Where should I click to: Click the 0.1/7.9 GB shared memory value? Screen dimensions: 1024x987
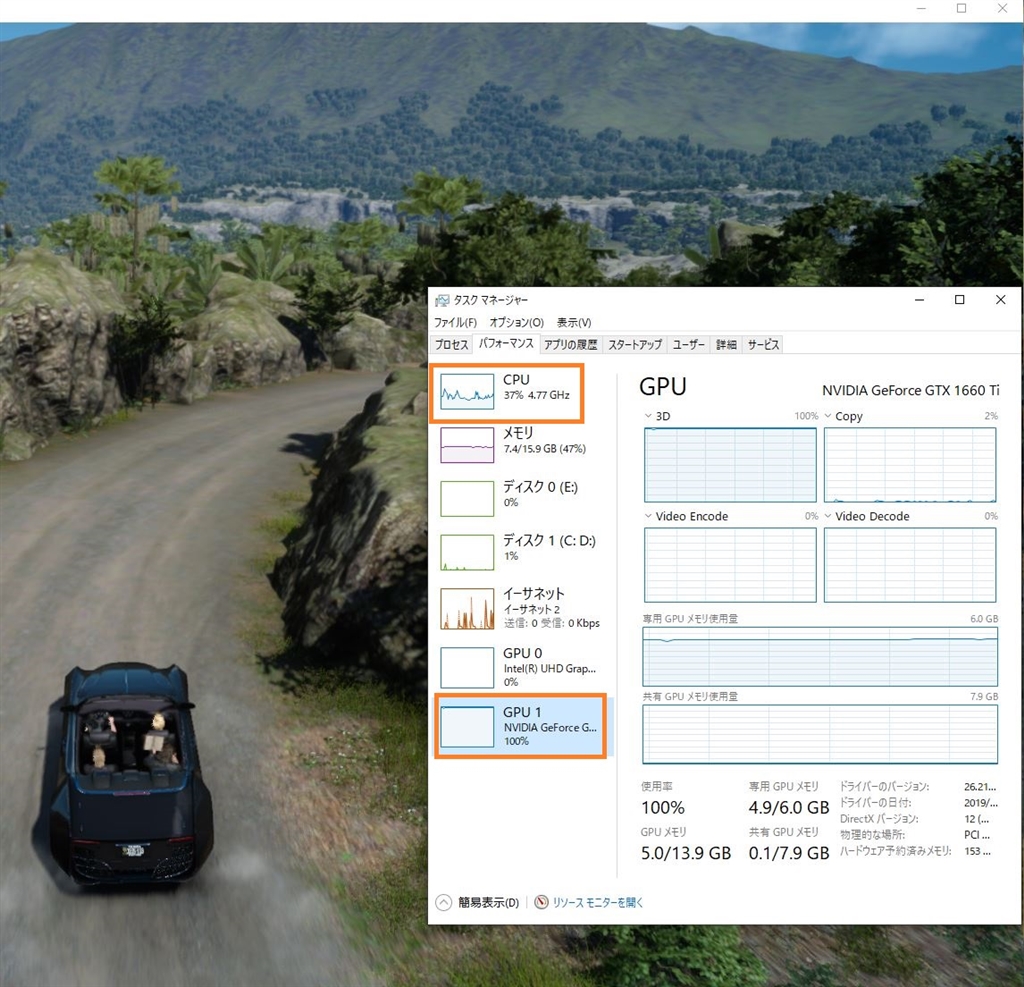pyautogui.click(x=788, y=853)
